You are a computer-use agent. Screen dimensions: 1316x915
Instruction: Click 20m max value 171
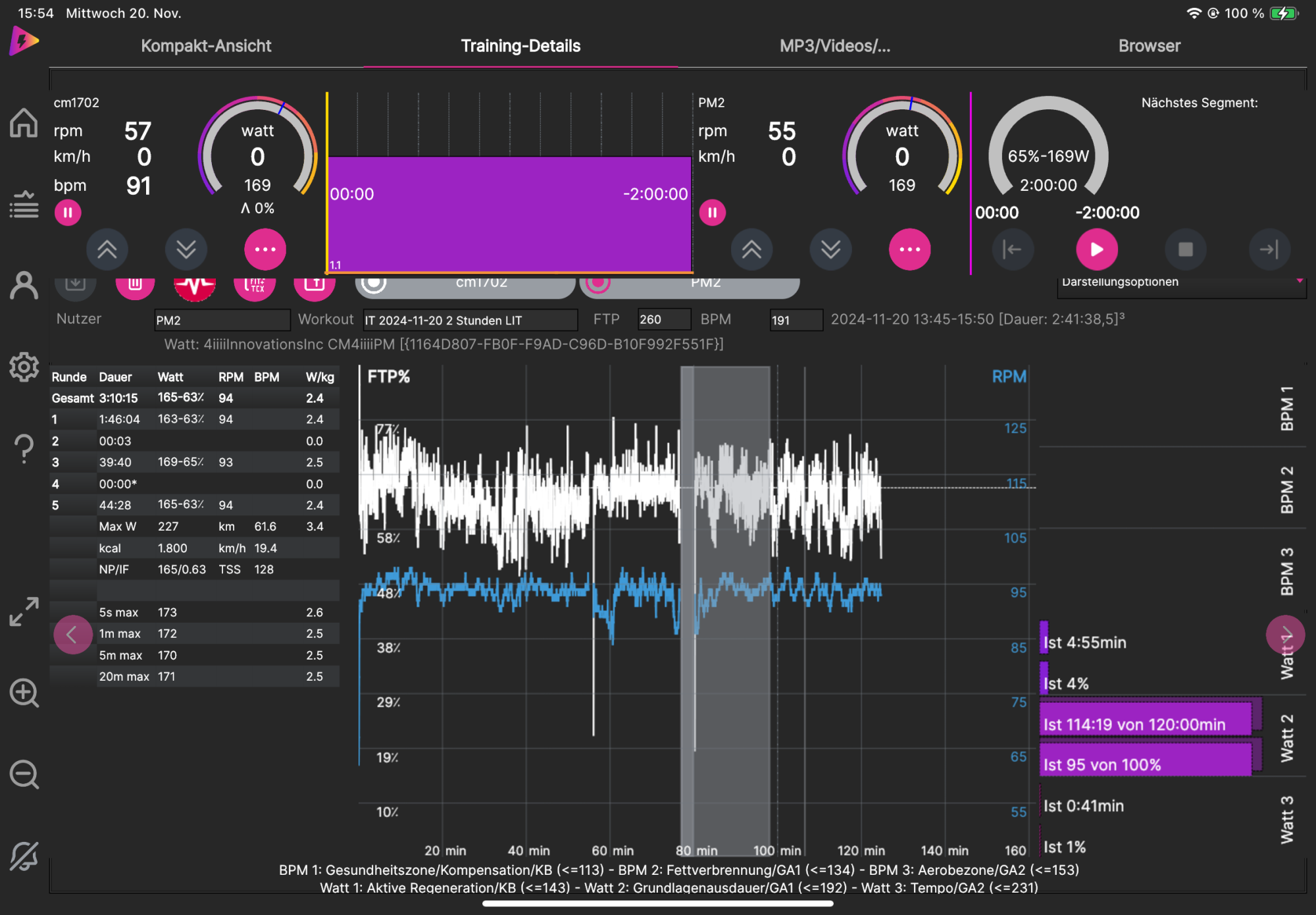click(x=167, y=676)
